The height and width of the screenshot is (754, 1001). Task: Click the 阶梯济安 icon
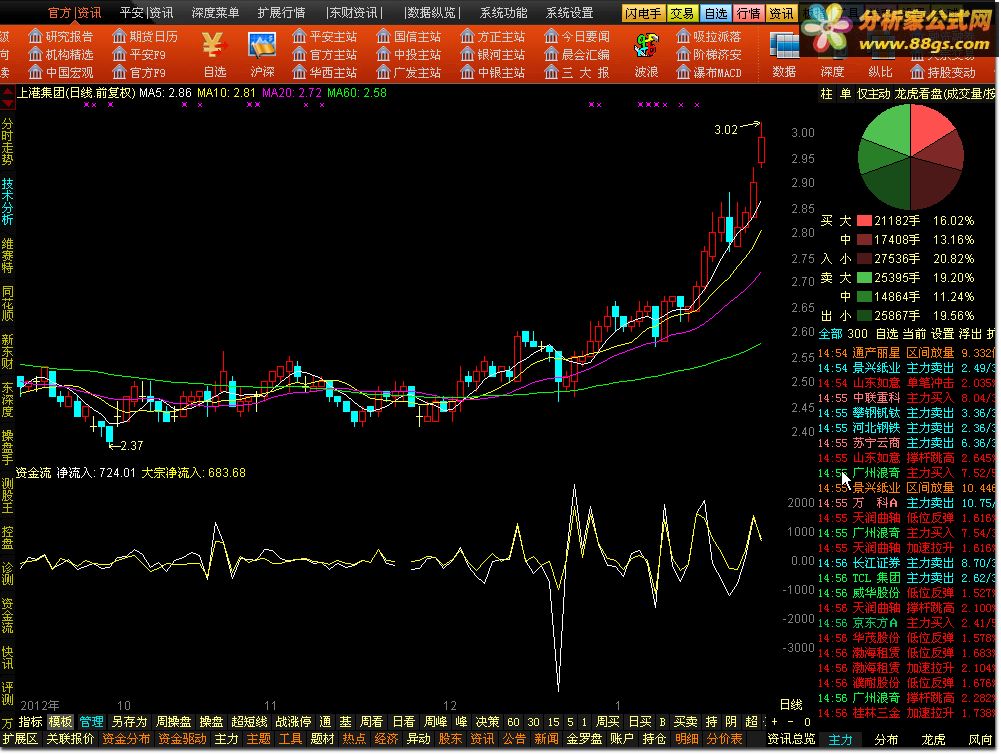point(709,54)
